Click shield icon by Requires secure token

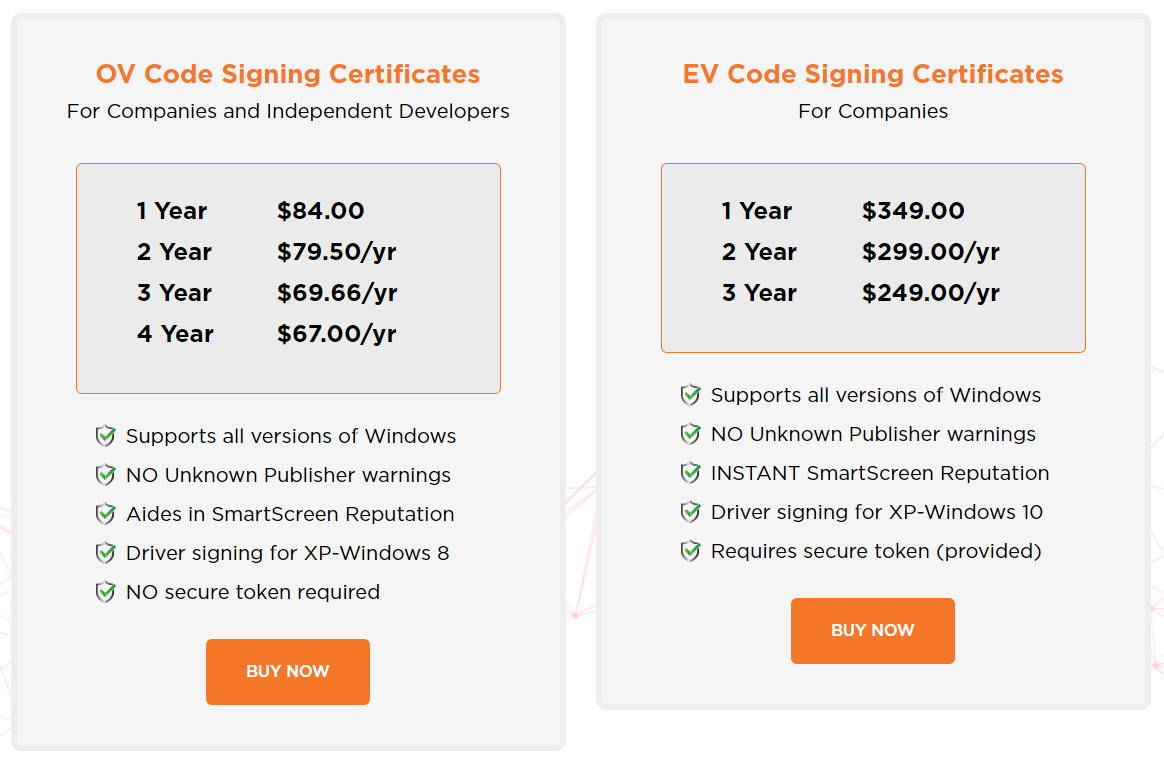690,551
